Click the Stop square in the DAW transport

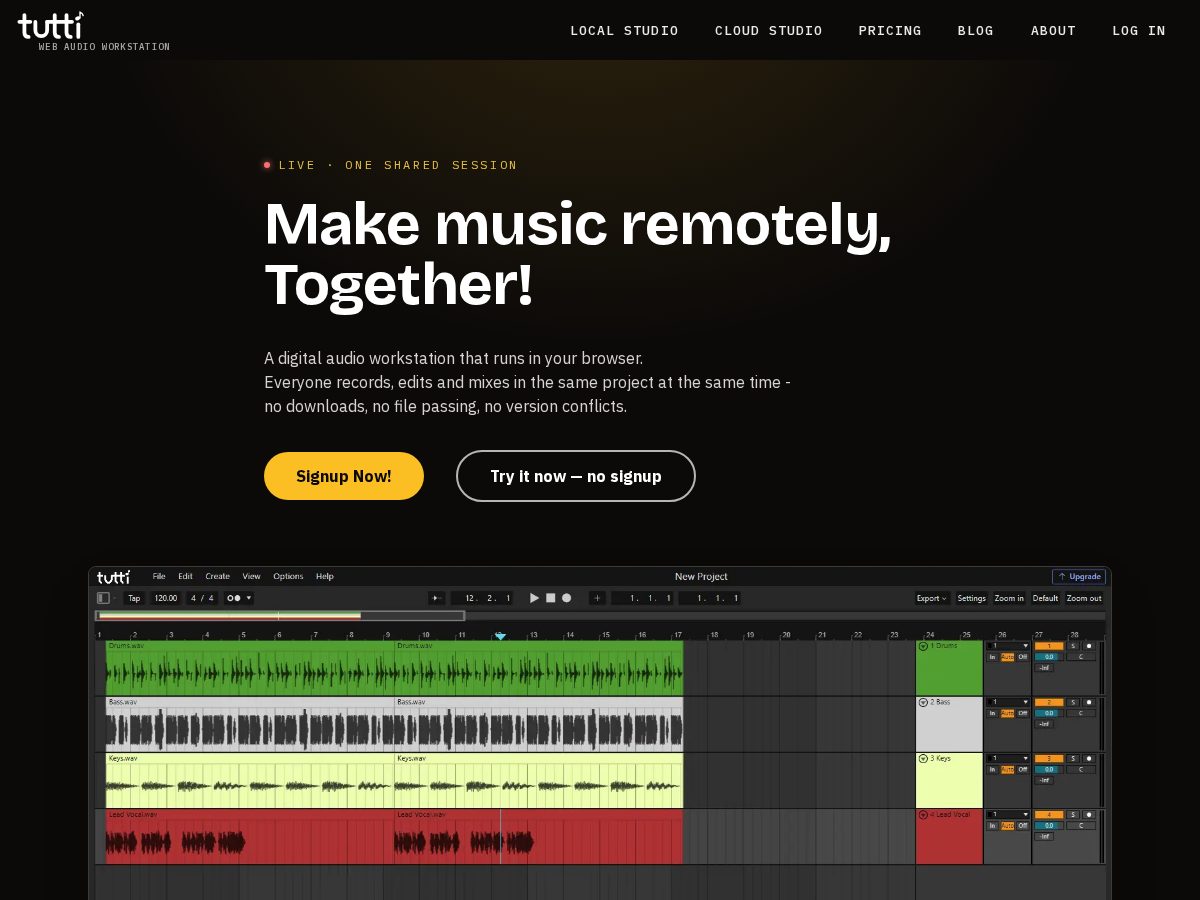(x=550, y=598)
